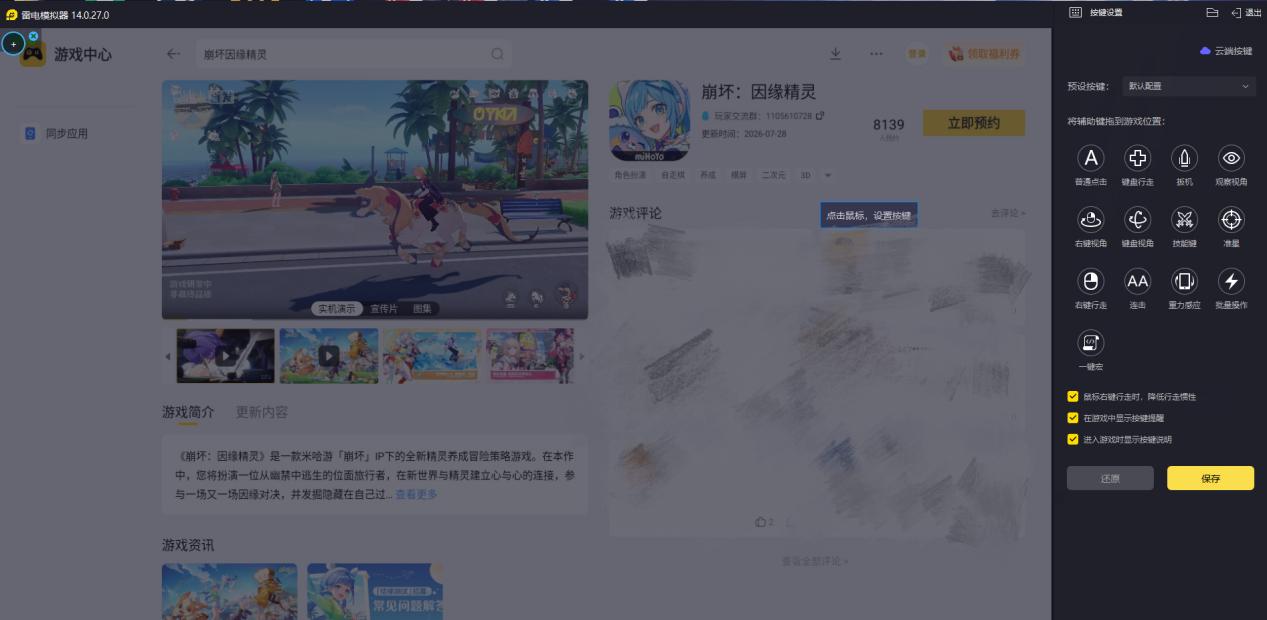The image size is (1267, 620).
Task: Open the 去评论 review link
Action: pyautogui.click(x=1008, y=213)
